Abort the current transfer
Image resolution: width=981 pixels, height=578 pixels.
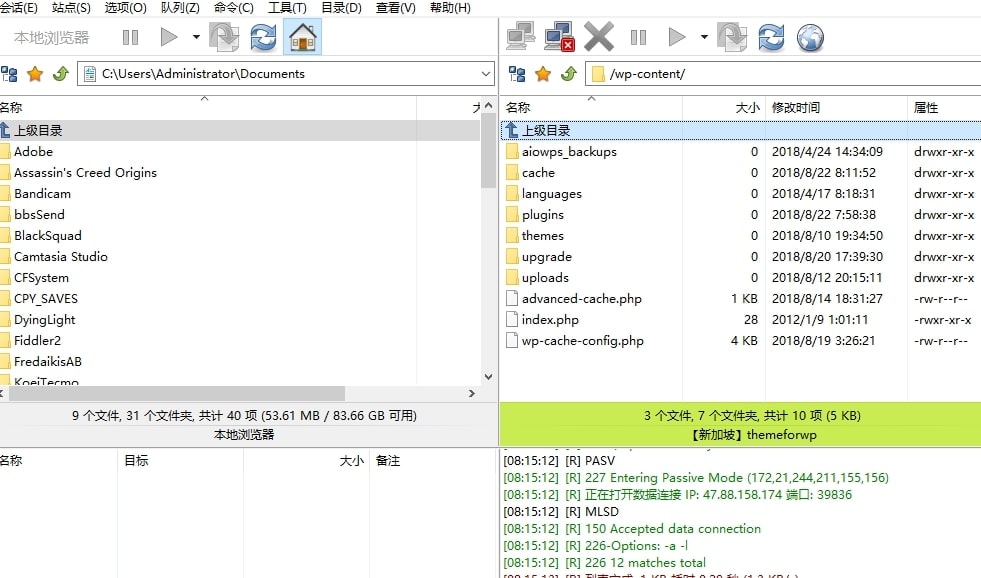coord(596,38)
